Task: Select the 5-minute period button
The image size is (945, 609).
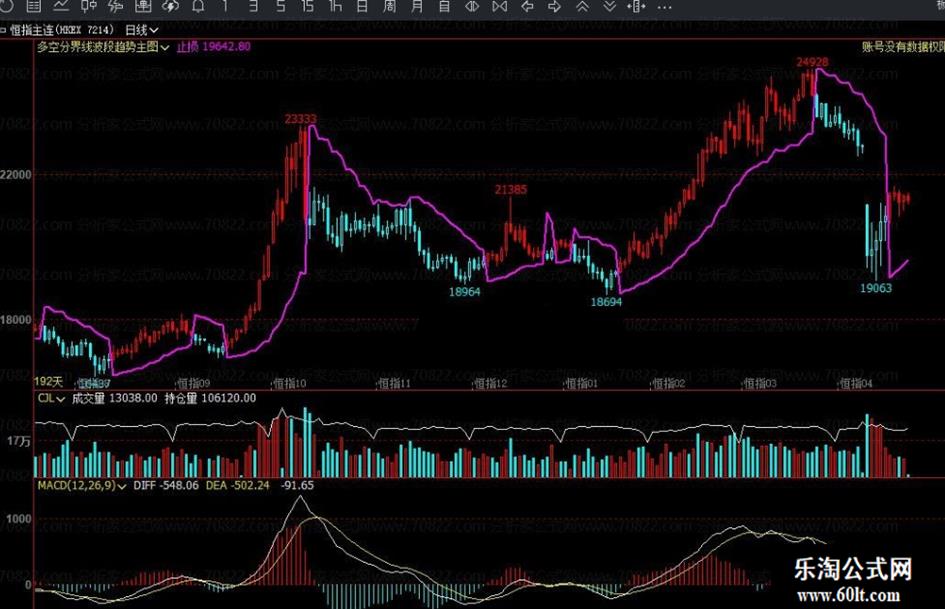Action: click(x=281, y=6)
